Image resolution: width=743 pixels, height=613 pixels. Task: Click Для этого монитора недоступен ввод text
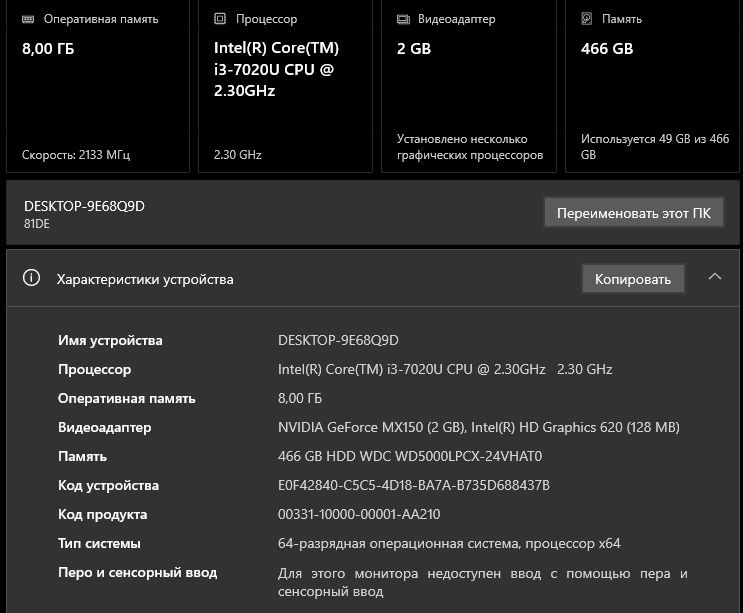[x=482, y=582]
